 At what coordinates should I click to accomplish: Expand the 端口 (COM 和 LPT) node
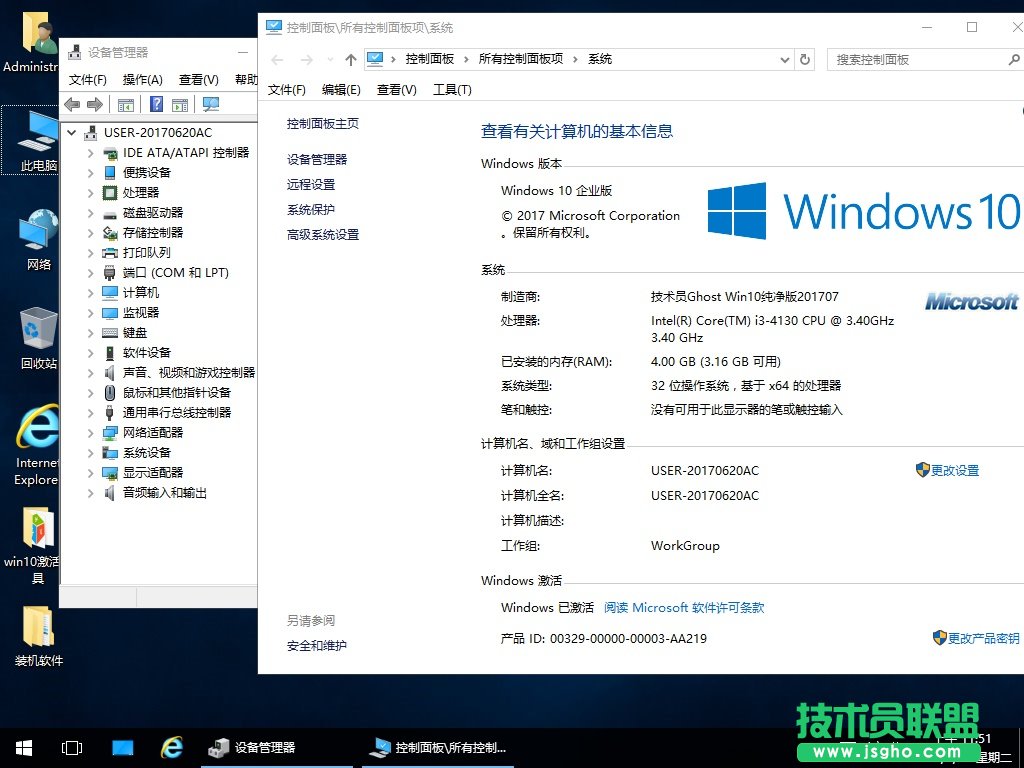tap(91, 273)
